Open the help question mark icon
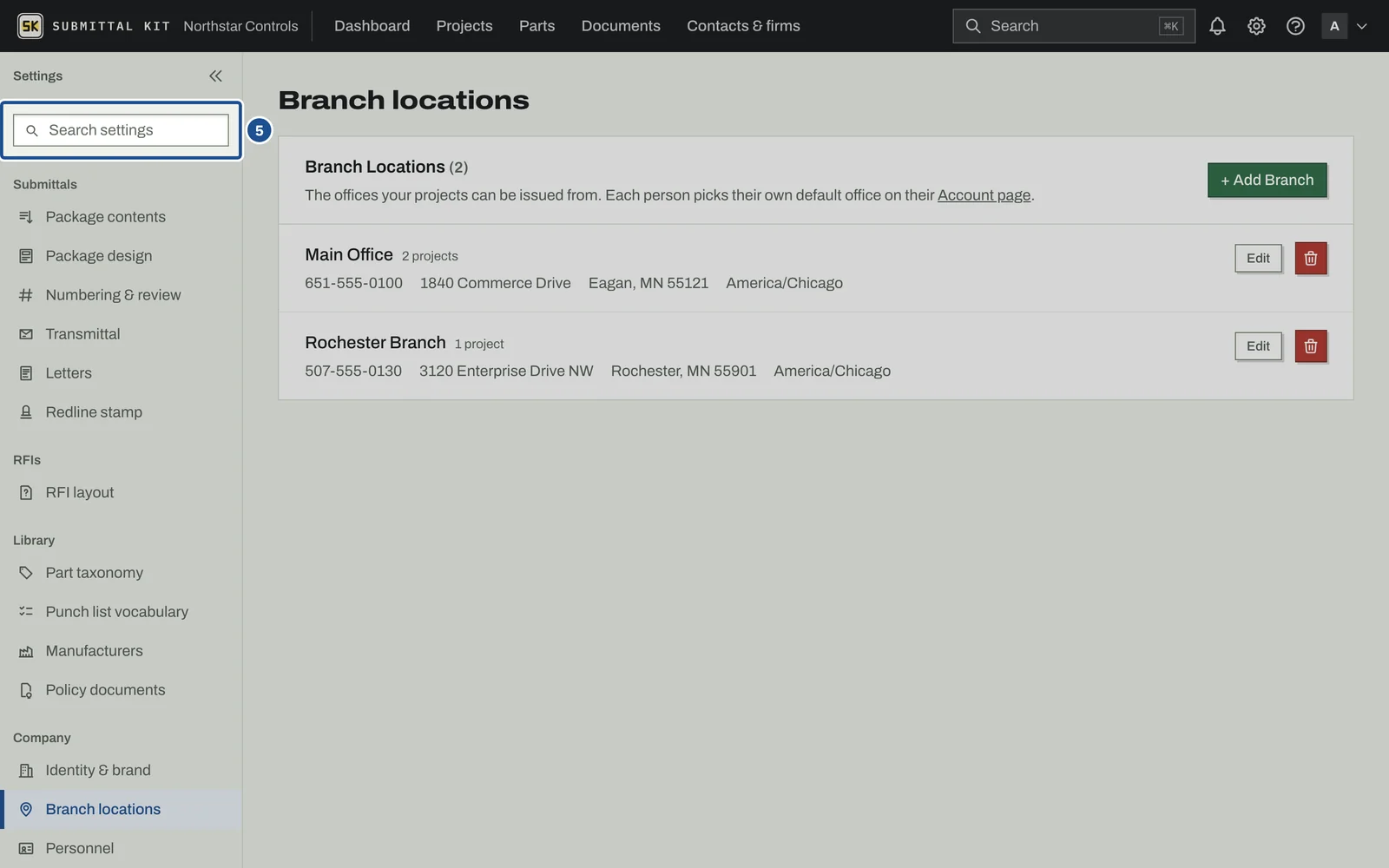1389x868 pixels. (x=1295, y=26)
